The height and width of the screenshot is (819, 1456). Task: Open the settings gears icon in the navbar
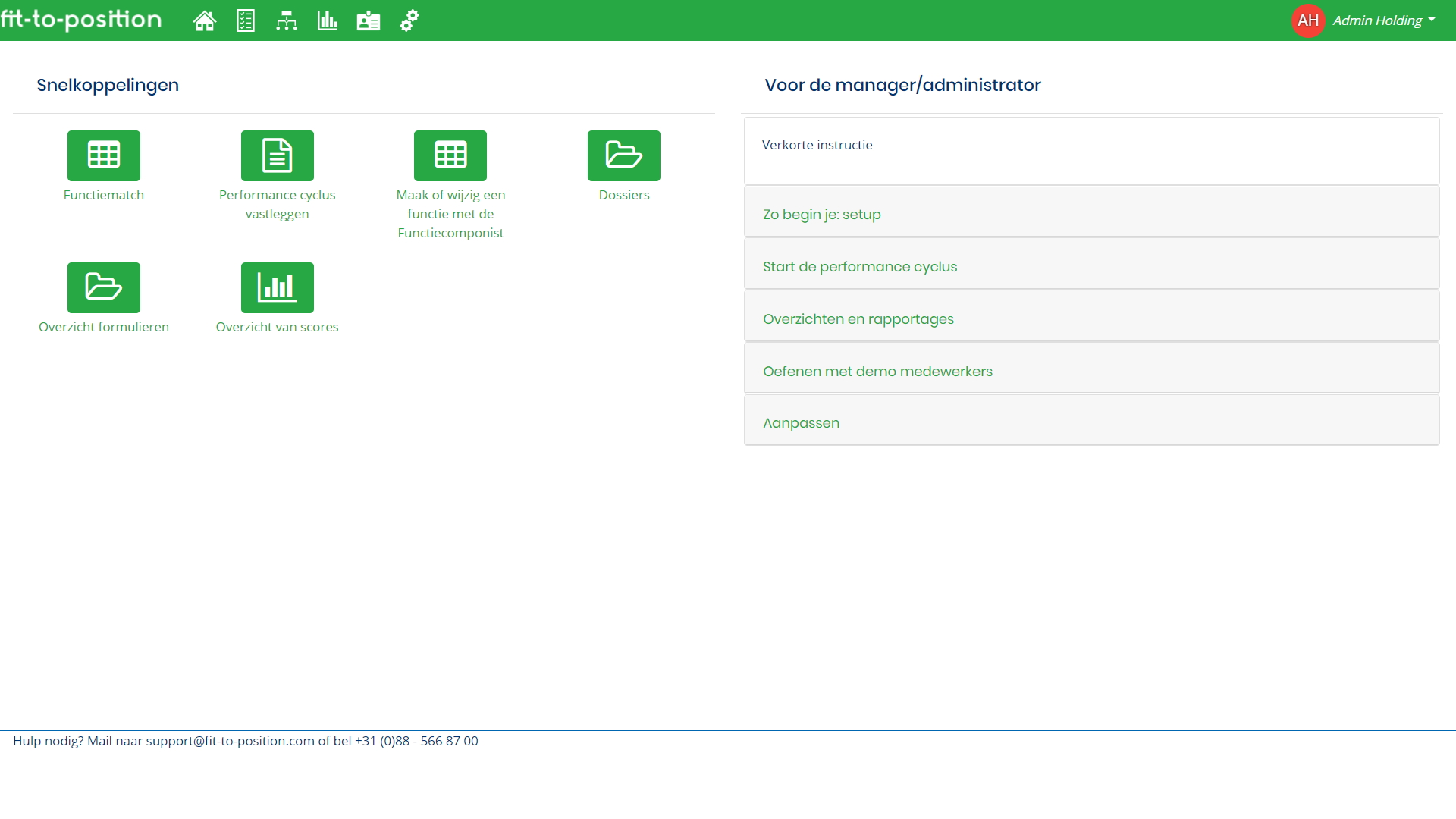[409, 20]
